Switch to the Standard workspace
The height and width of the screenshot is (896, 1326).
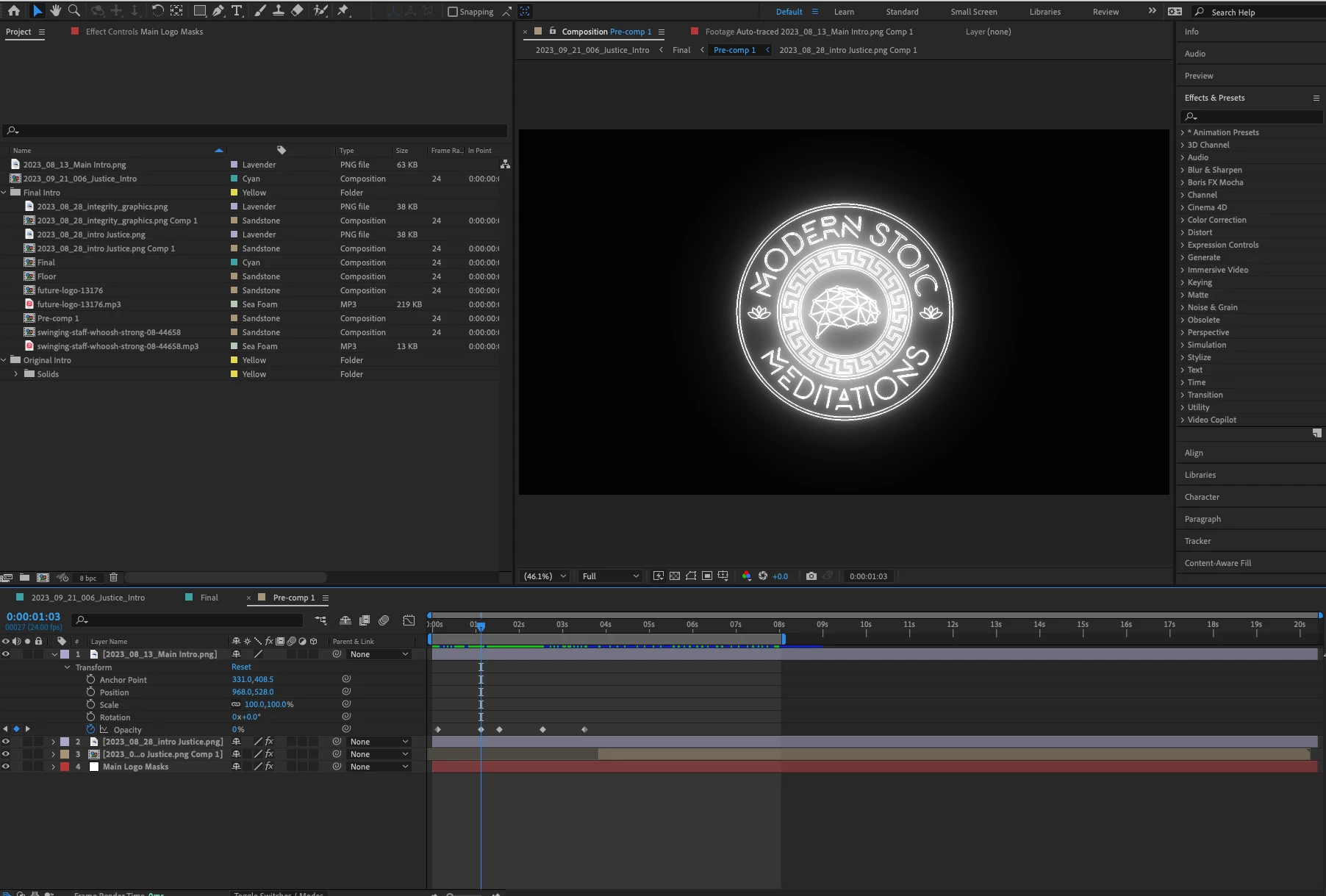[x=902, y=12]
